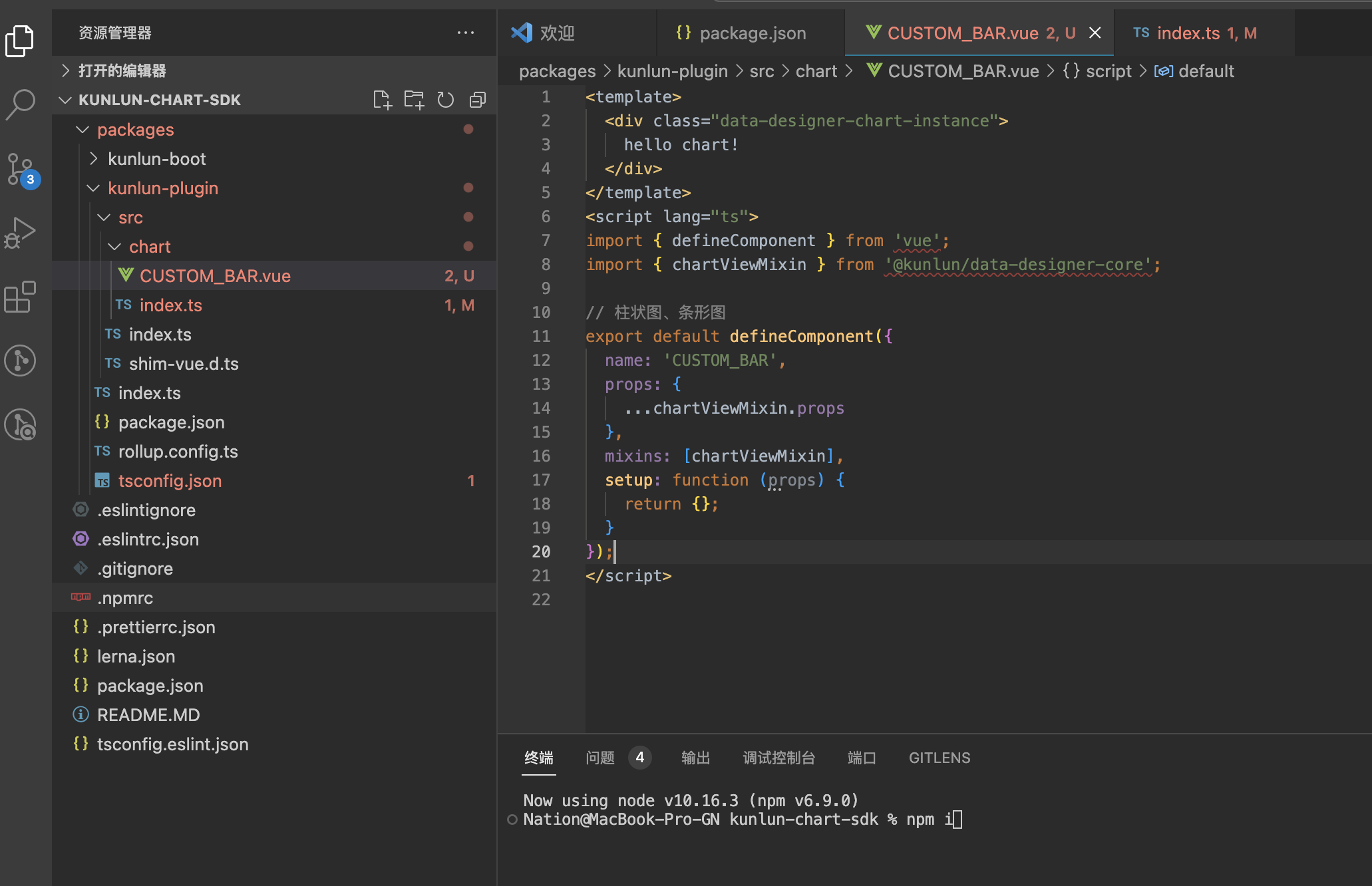The image size is (1372, 886).
Task: Open the GitLens Inspect view icon
Action: 20,424
